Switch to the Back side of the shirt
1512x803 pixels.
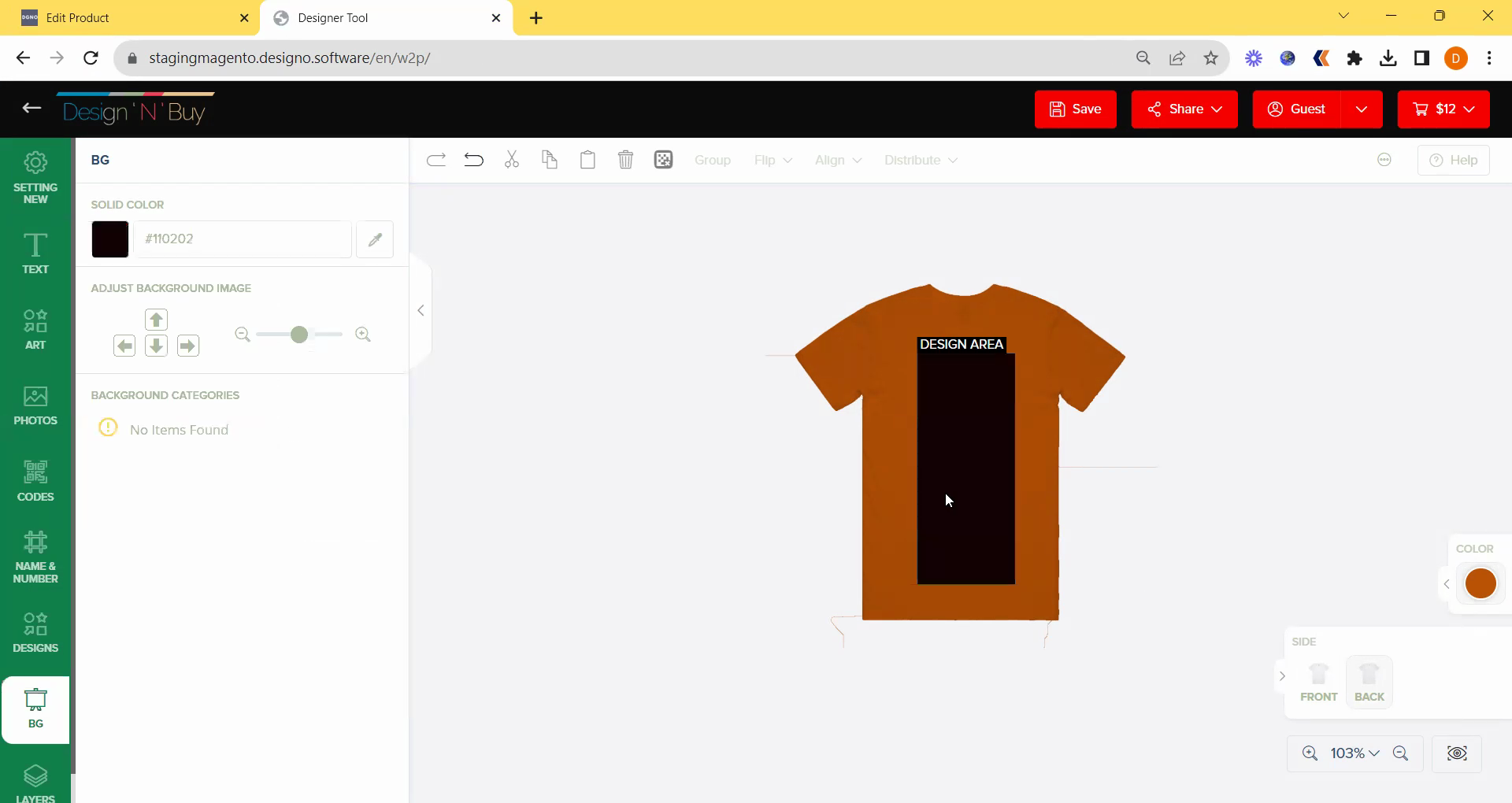pyautogui.click(x=1369, y=682)
